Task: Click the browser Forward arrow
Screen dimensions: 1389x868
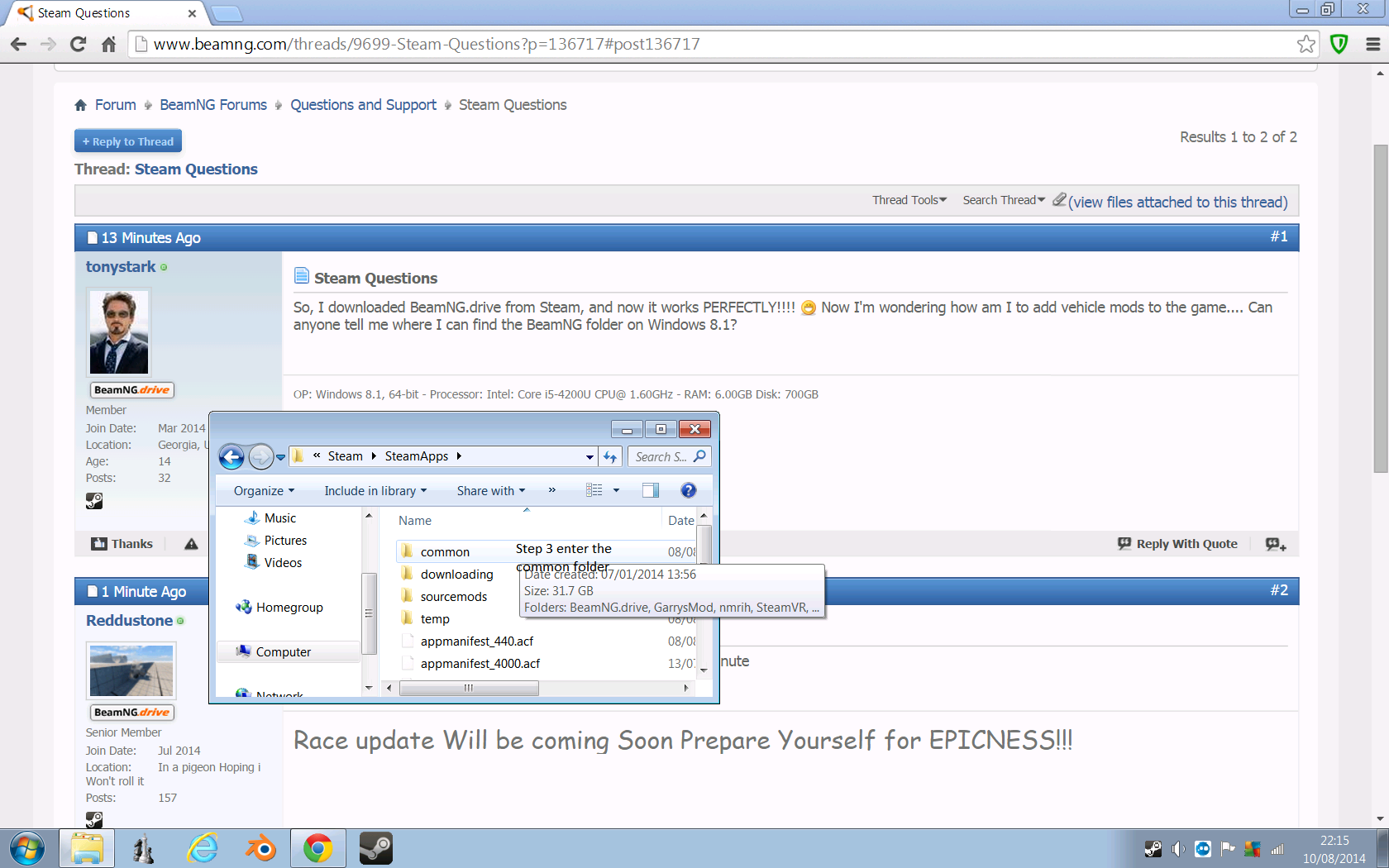Action: 48,44
